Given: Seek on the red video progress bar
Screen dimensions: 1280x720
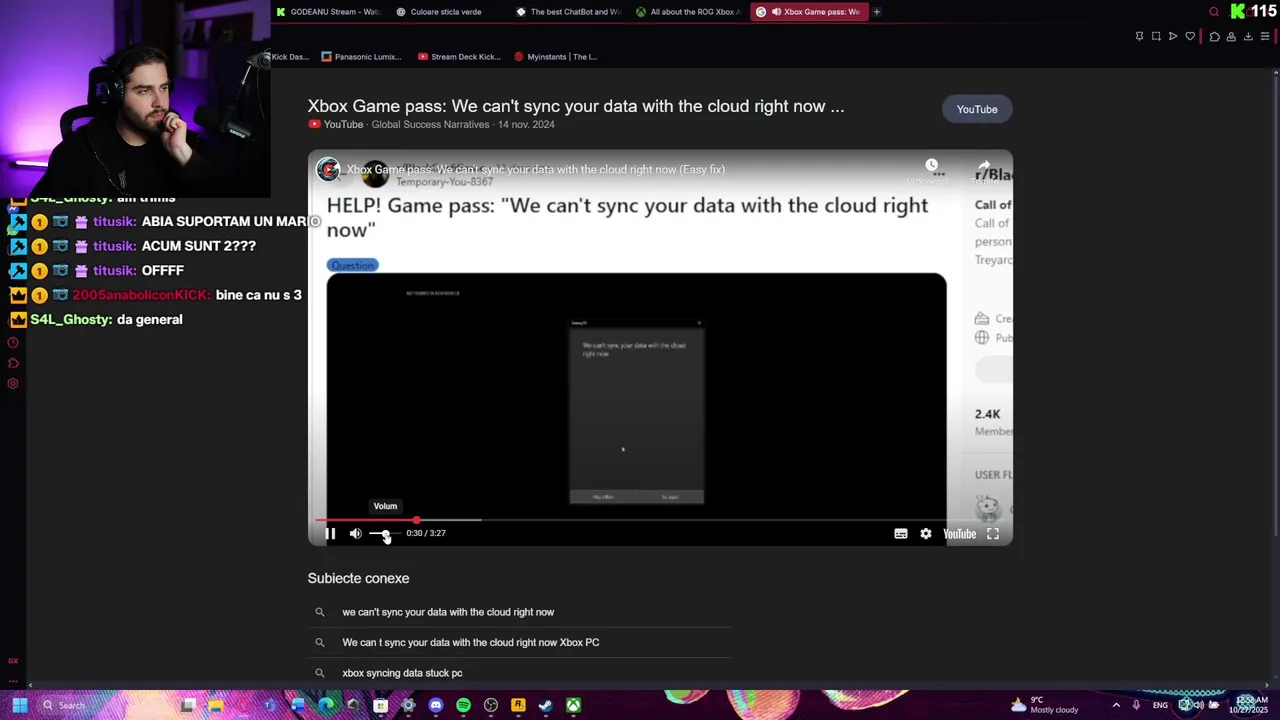Looking at the screenshot, I should pyautogui.click(x=660, y=520).
